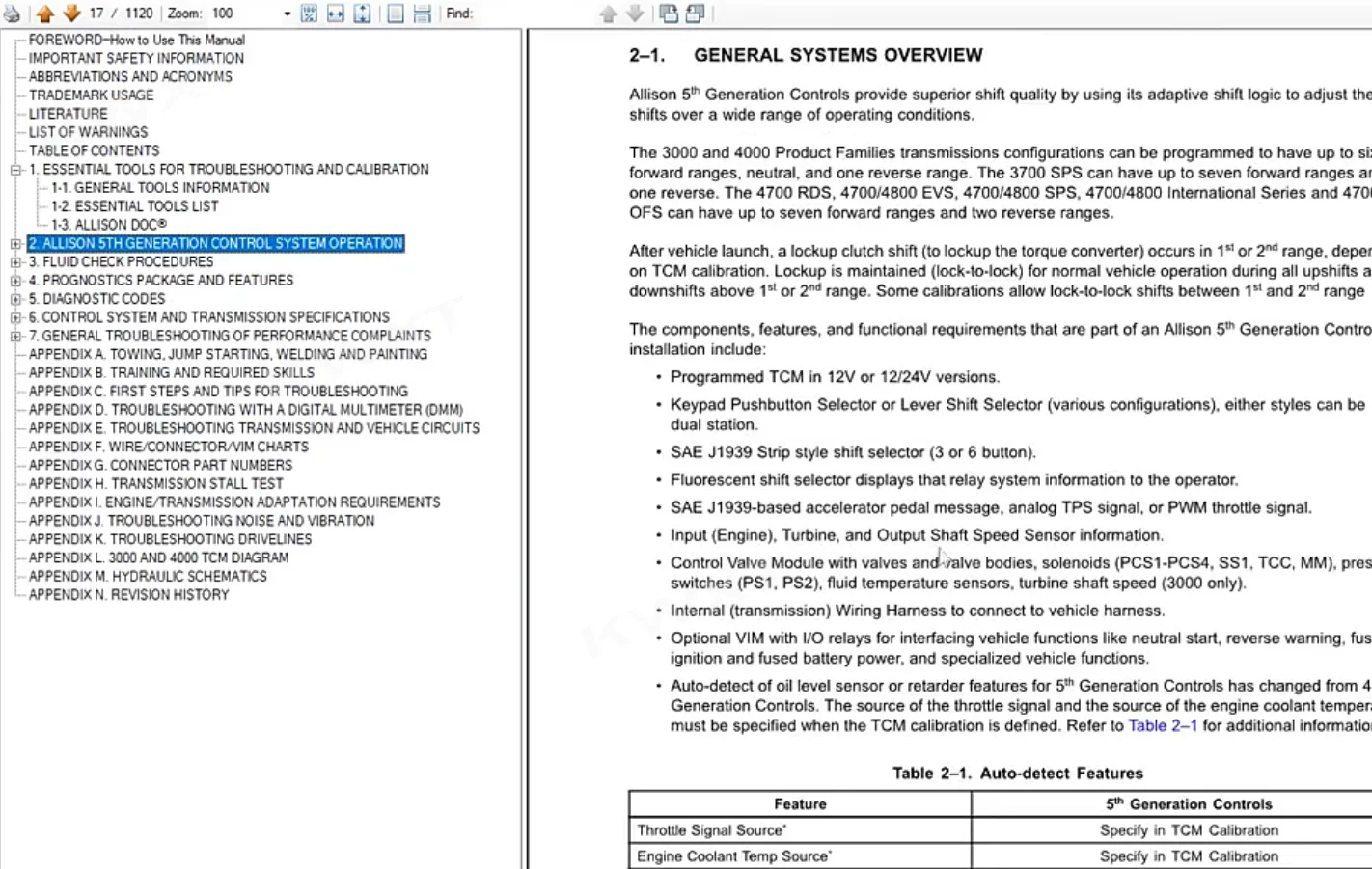Screen dimensions: 1372x869
Task: Click the Engine Coolant Temp Source table cell
Action: click(x=800, y=856)
